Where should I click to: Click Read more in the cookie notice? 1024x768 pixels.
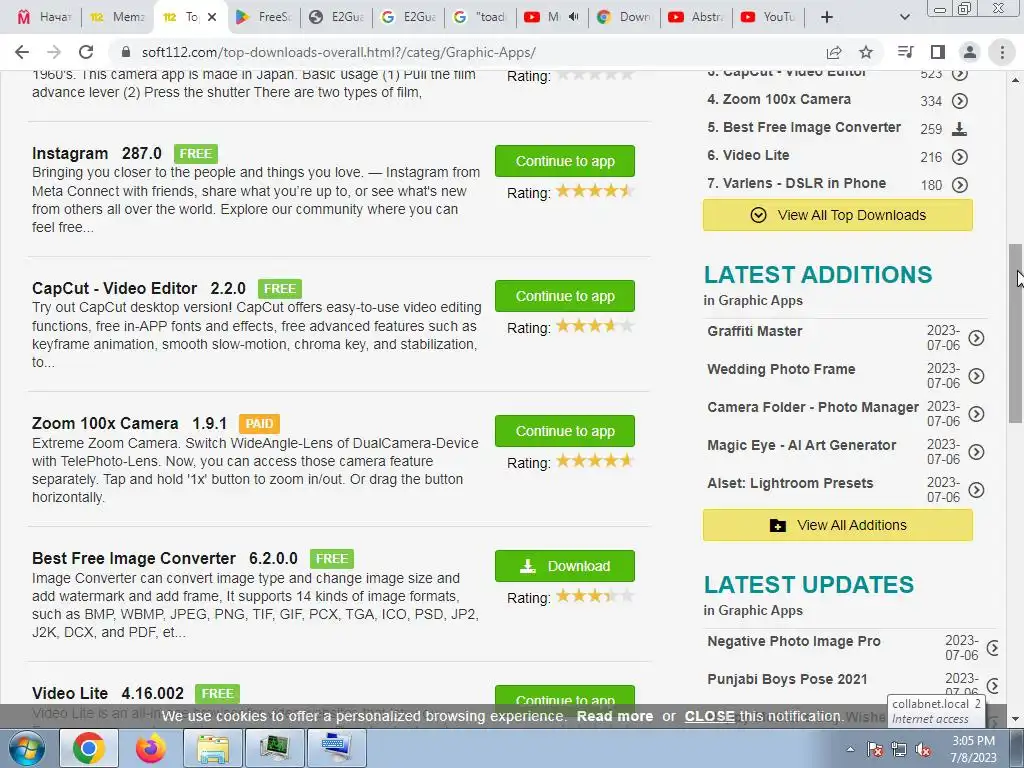point(615,716)
